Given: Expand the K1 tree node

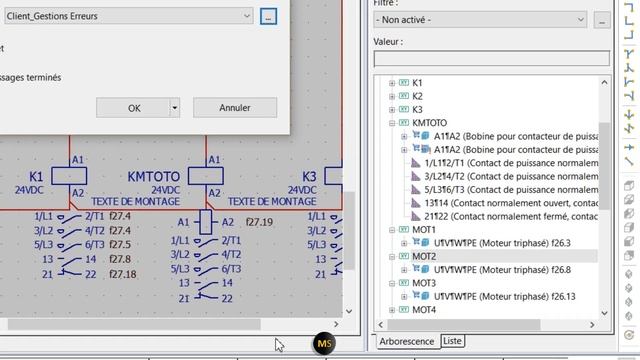Looking at the screenshot, I should coord(392,83).
